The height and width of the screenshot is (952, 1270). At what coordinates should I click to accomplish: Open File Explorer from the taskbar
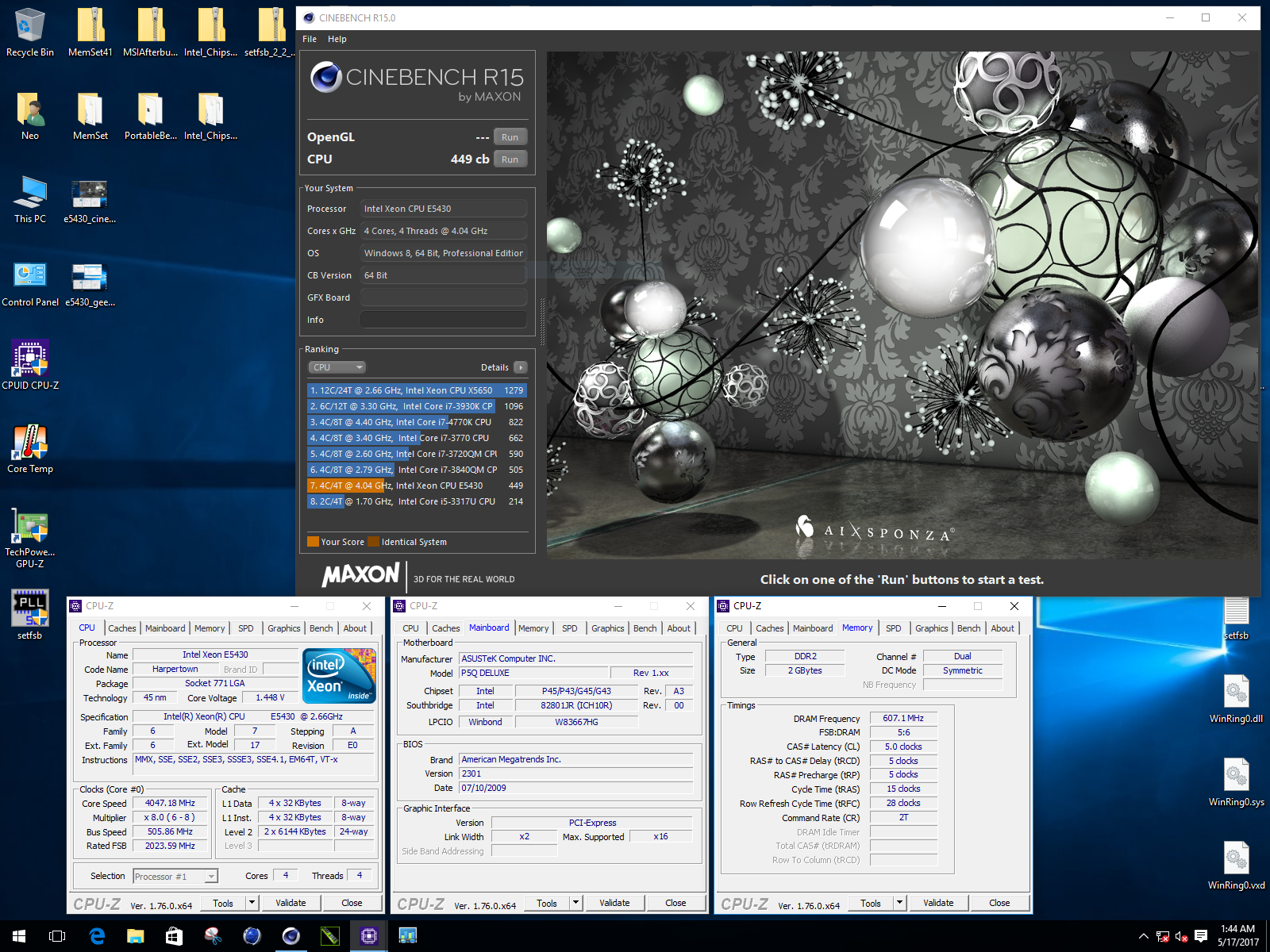(136, 936)
